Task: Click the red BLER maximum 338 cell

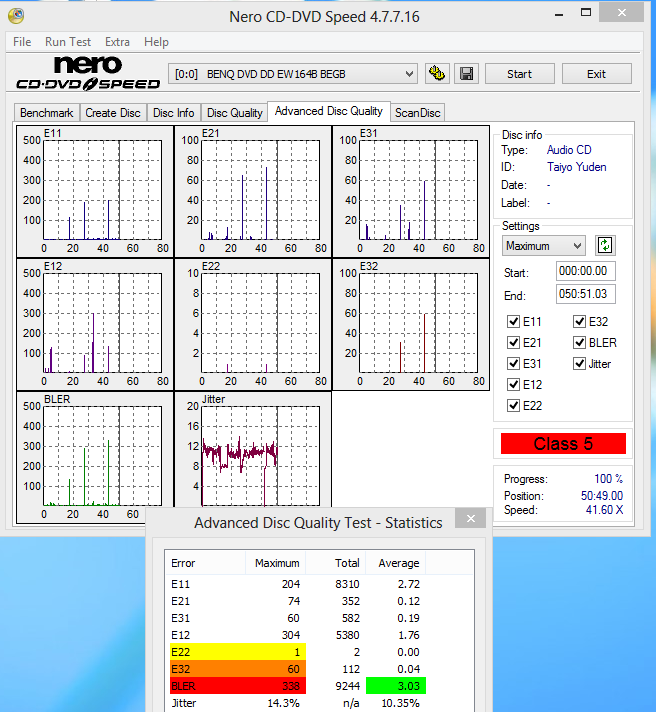Action: click(x=238, y=686)
